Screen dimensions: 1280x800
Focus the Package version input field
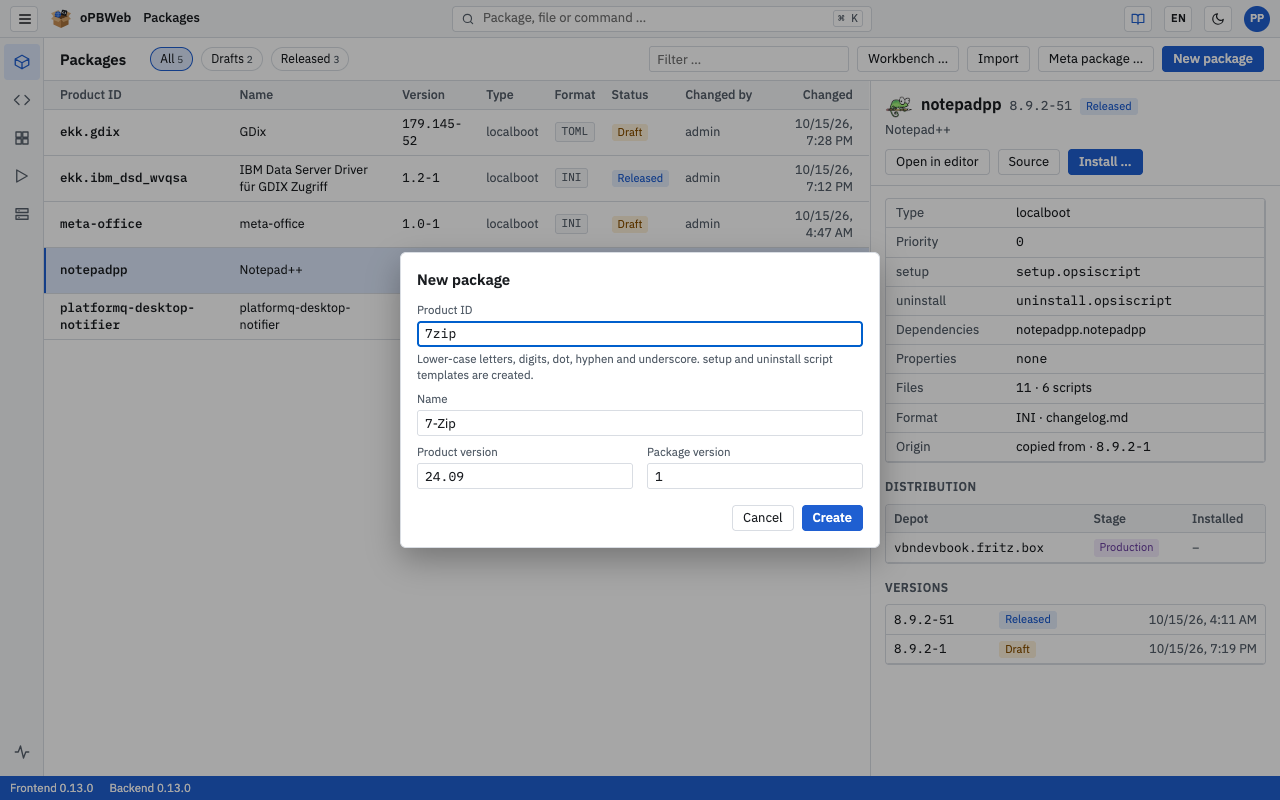coord(755,476)
